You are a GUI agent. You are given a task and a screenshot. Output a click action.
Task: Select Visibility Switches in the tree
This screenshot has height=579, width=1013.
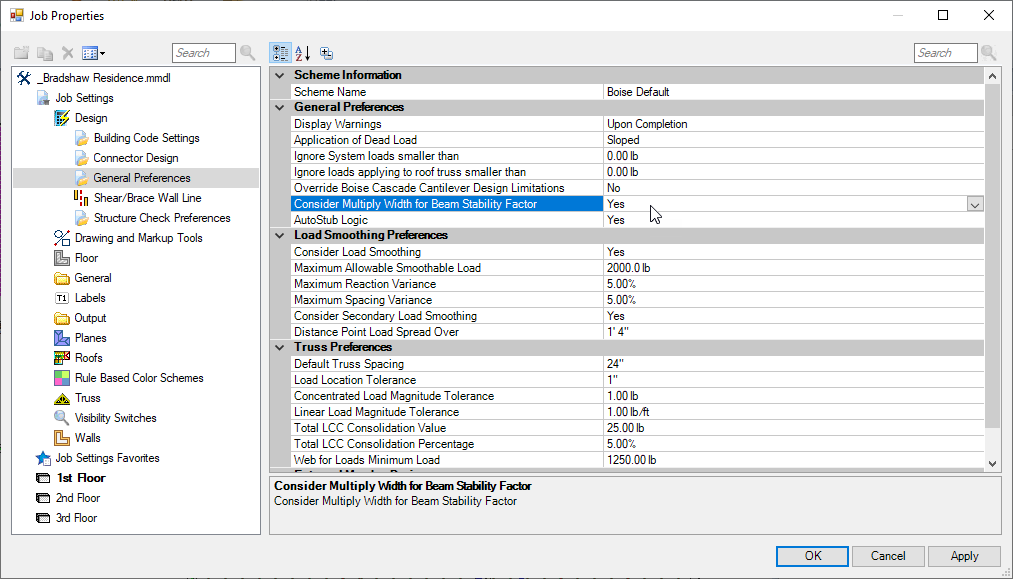115,418
